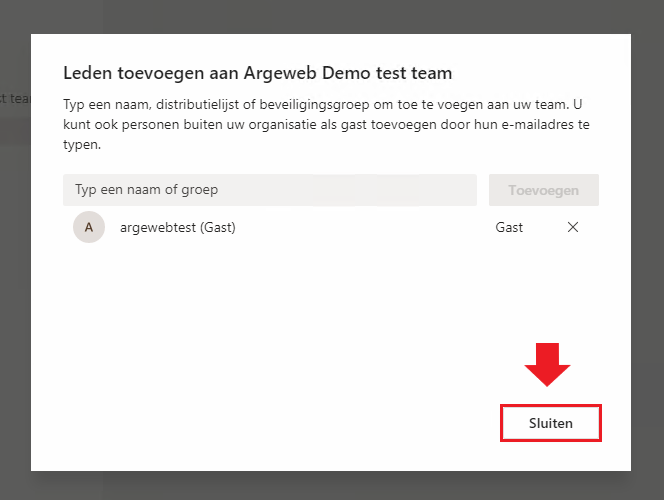Focus the "Typ een naam of groep" field
This screenshot has height=500, width=664.
(270, 190)
